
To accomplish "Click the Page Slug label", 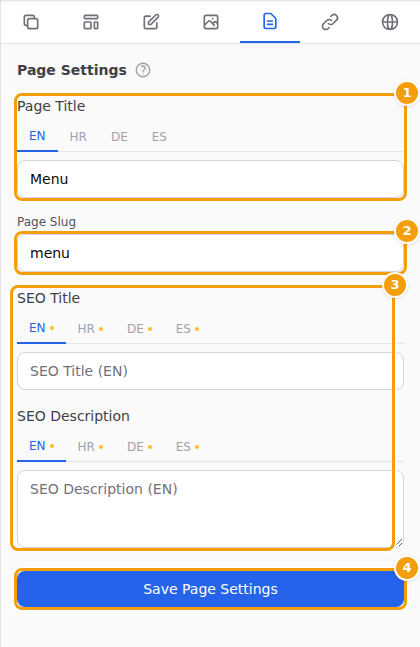I will [x=46, y=222].
